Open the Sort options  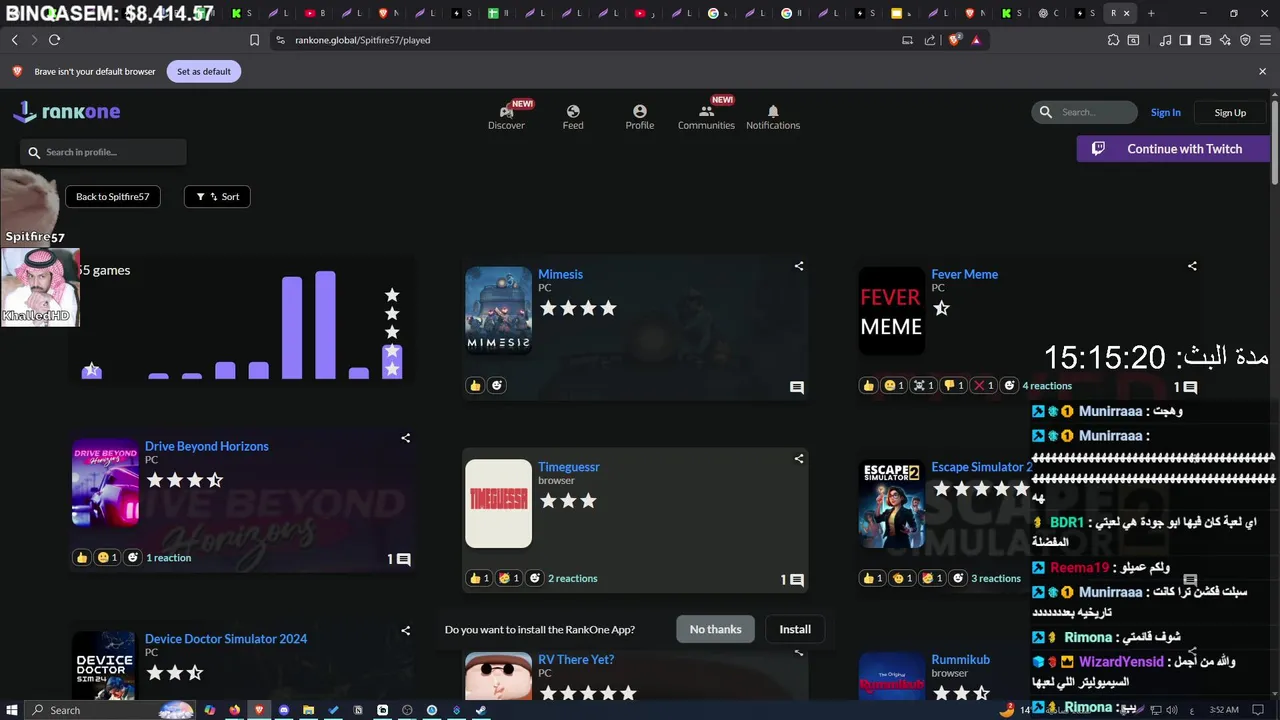pyautogui.click(x=217, y=197)
